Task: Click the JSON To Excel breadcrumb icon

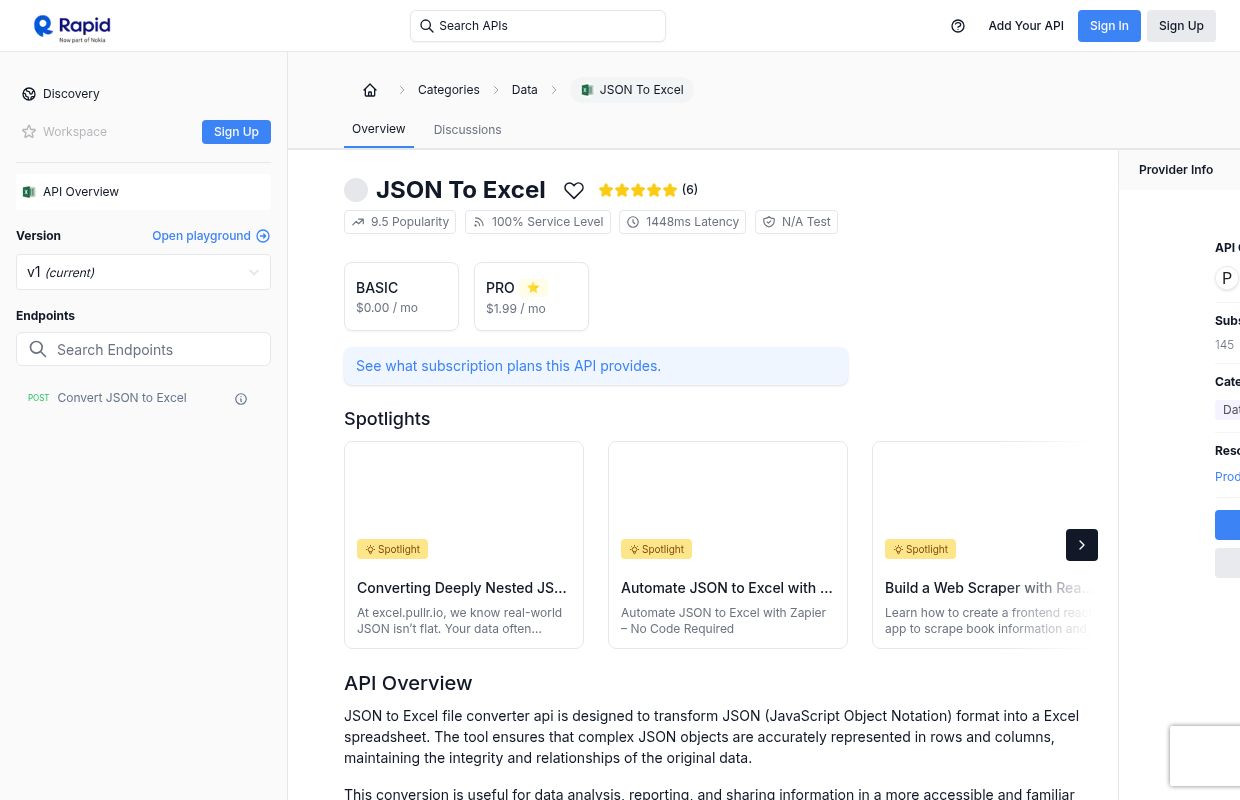Action: pyautogui.click(x=587, y=90)
